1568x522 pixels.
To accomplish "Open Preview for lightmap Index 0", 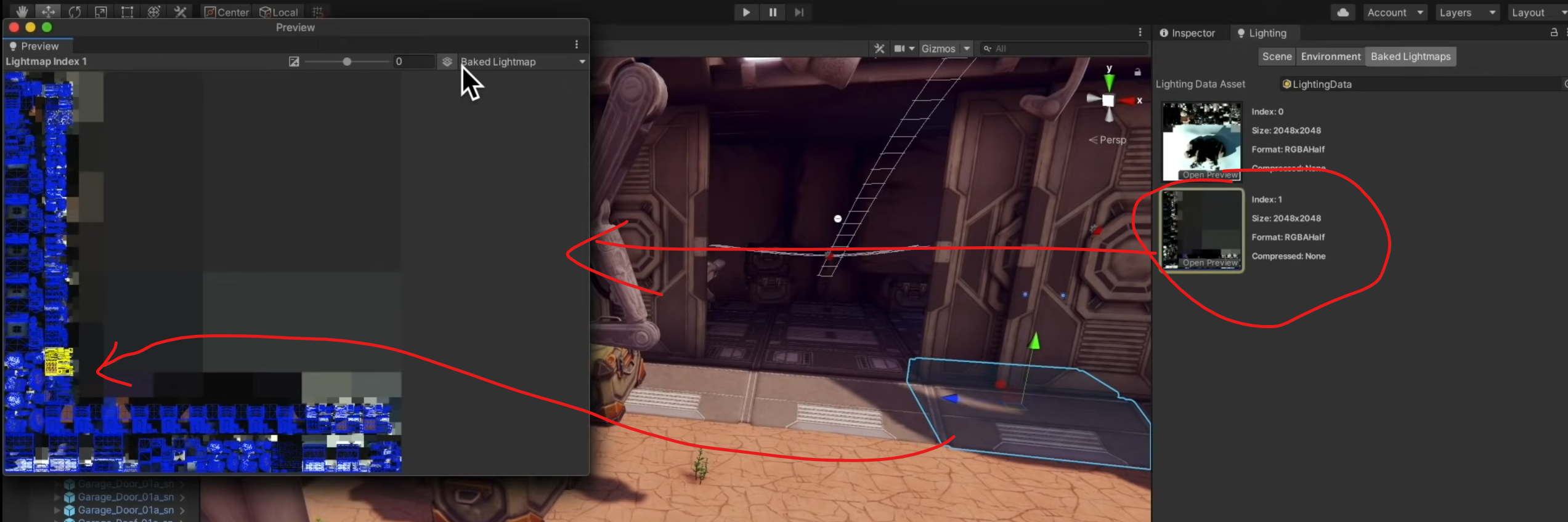I will [1210, 175].
